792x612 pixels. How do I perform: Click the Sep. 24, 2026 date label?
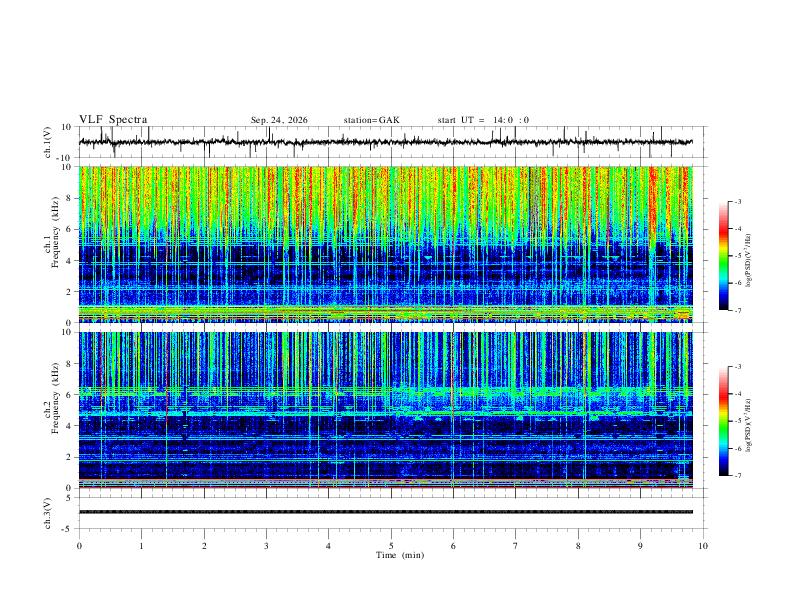tap(279, 120)
